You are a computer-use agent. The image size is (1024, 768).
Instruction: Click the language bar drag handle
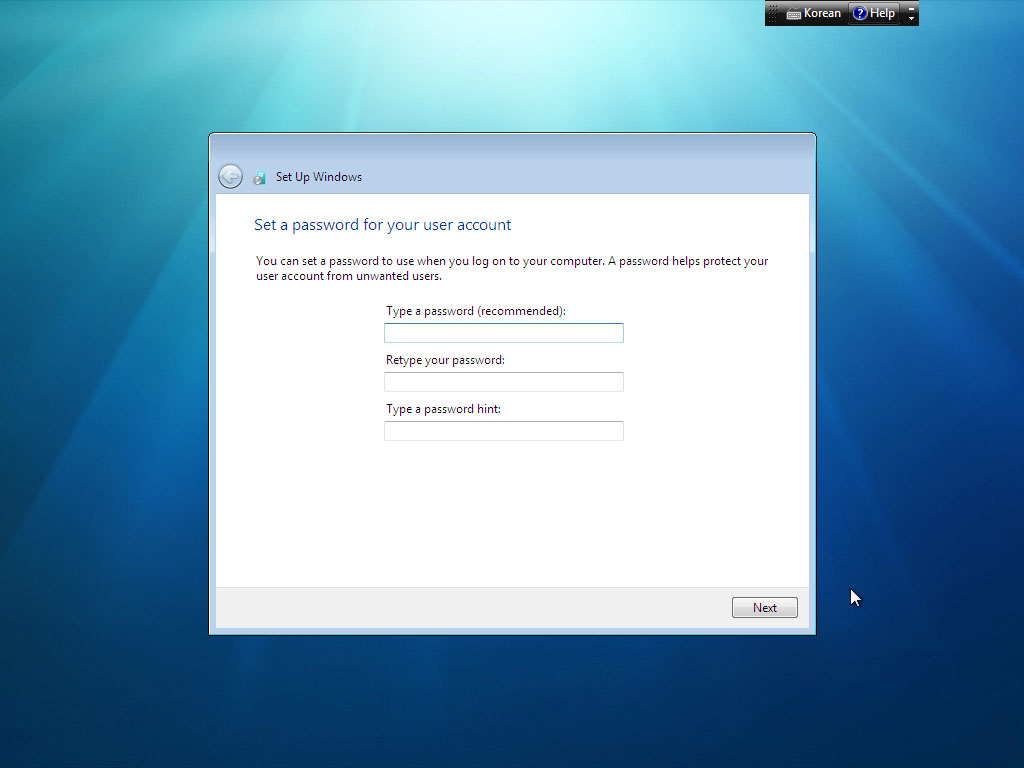pyautogui.click(x=773, y=13)
